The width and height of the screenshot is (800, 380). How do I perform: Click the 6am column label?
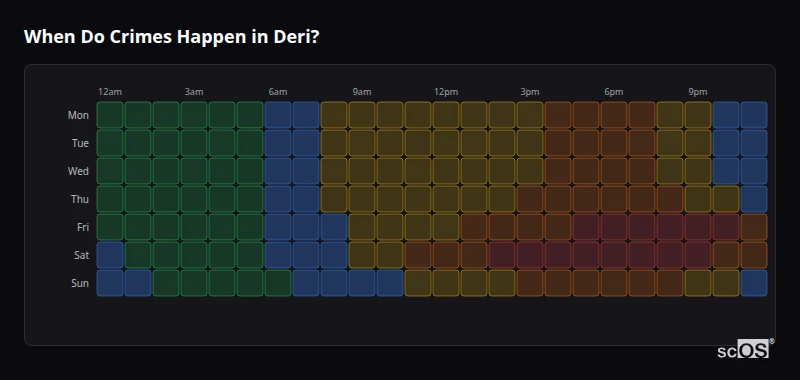(278, 92)
